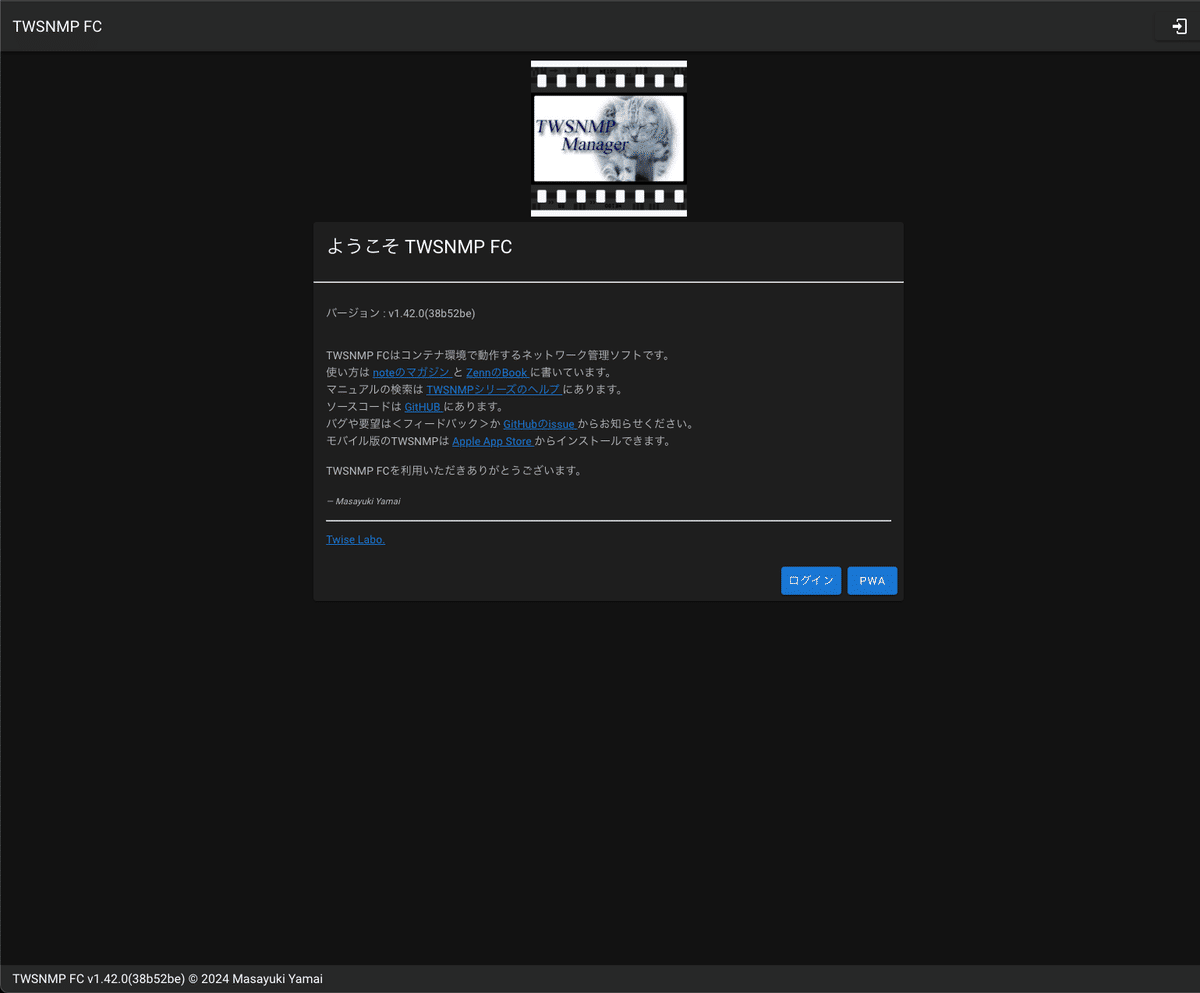1200x993 pixels.
Task: Click the login icon in the top bar
Action: click(1179, 27)
